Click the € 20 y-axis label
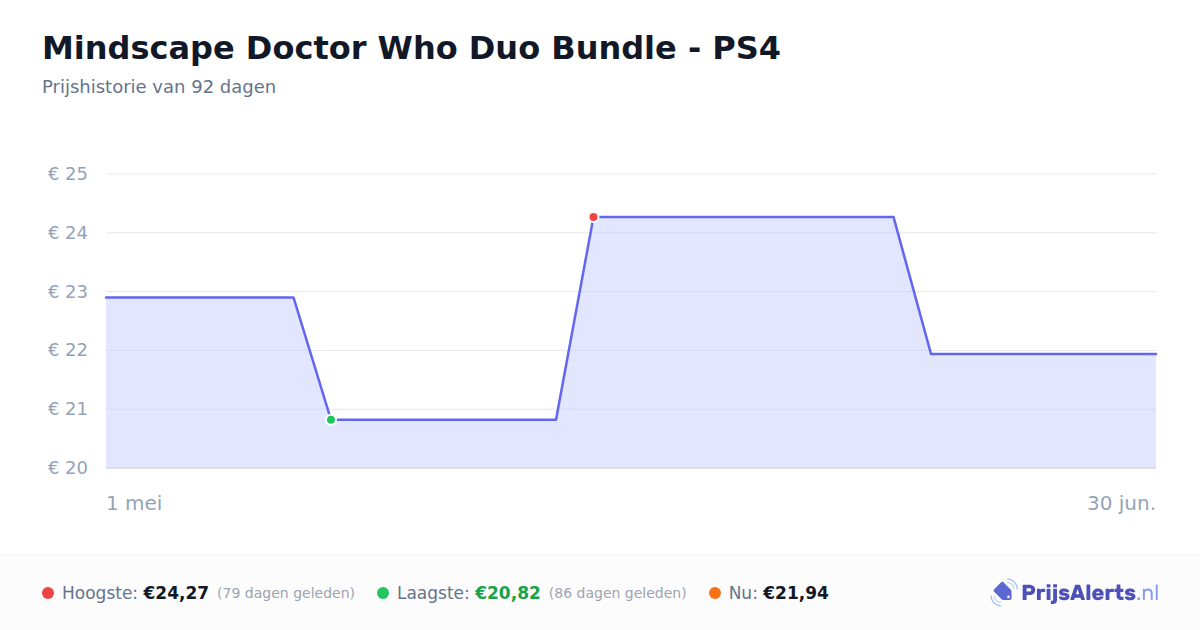Image resolution: width=1200 pixels, height=630 pixels. (x=68, y=468)
